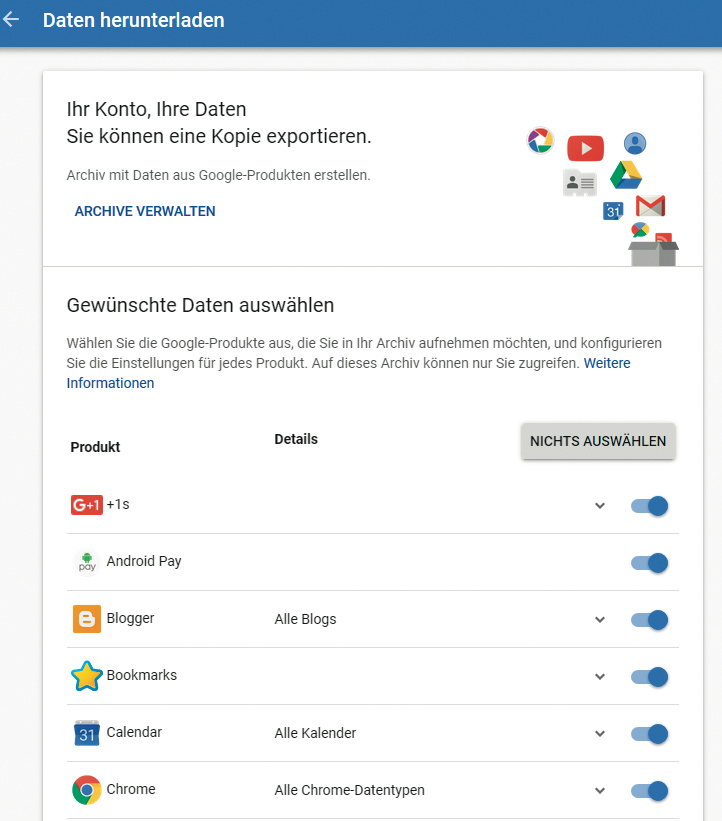Switch off the Chrome export toggle

pos(649,791)
